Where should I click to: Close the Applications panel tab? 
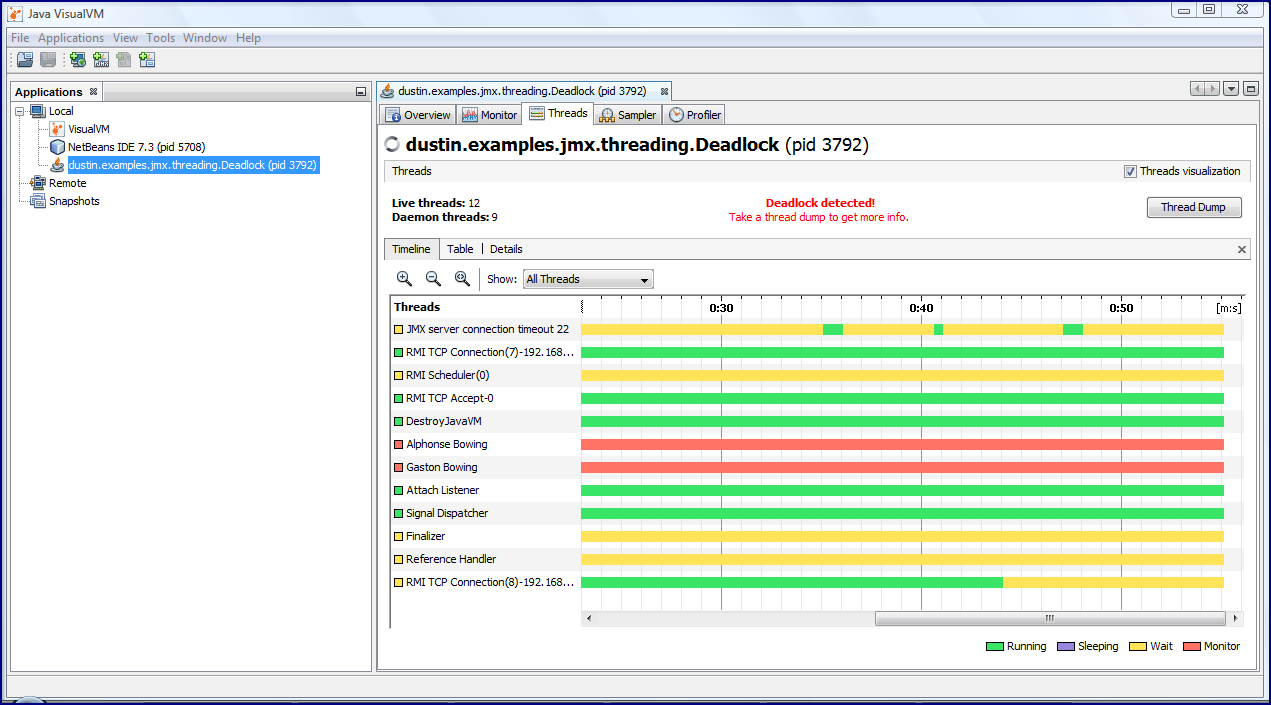94,91
